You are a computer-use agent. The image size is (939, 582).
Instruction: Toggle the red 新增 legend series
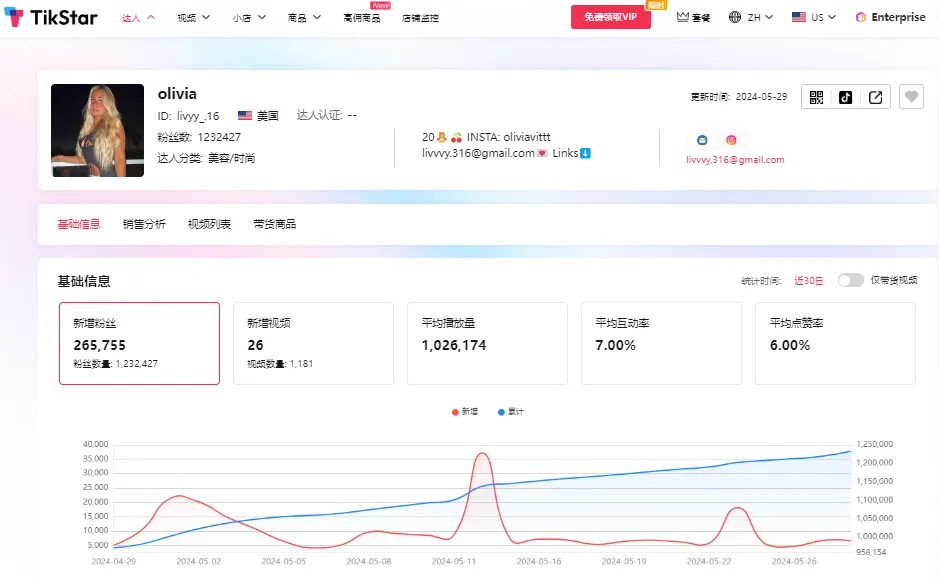click(465, 411)
